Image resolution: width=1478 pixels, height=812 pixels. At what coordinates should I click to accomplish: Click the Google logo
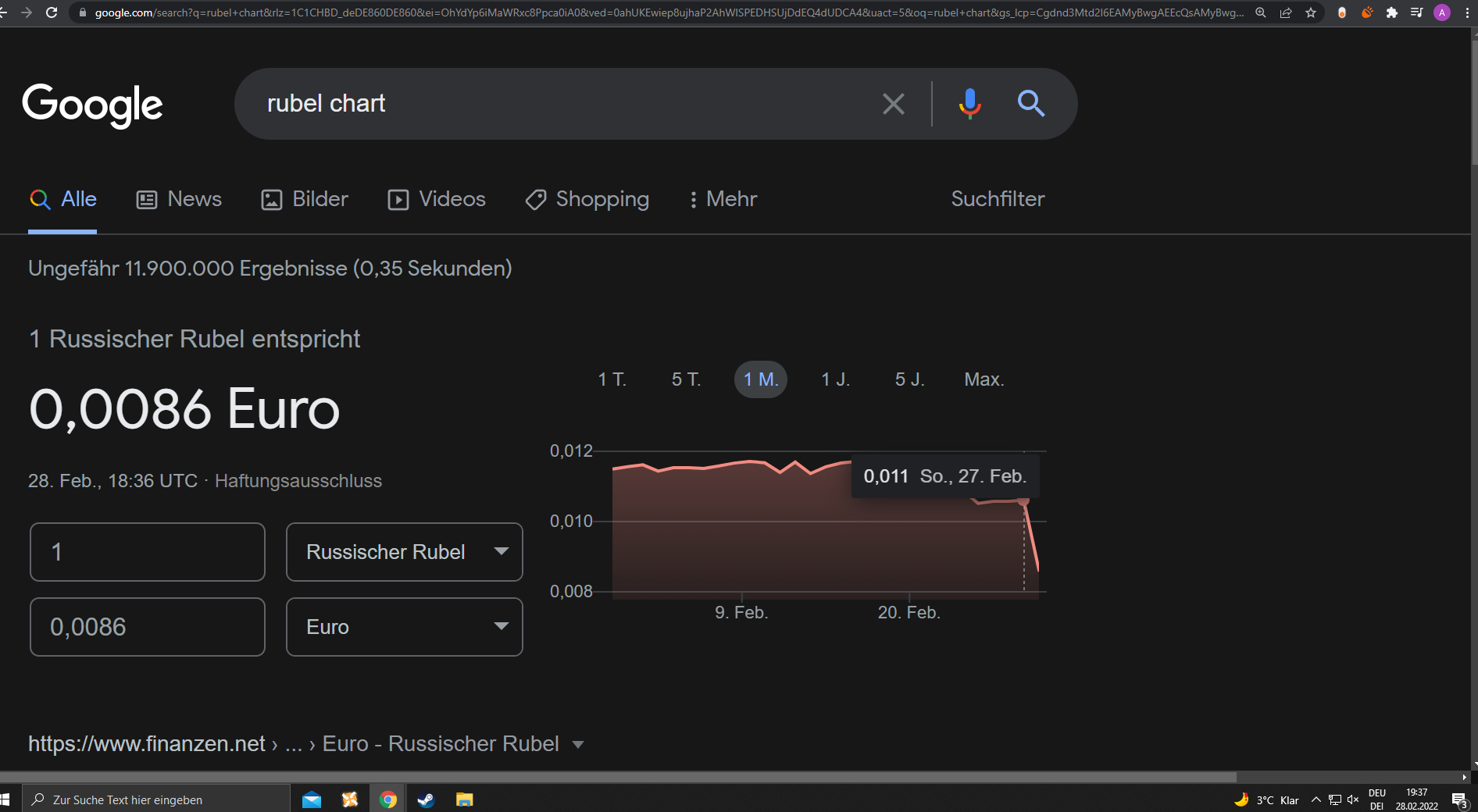click(92, 105)
